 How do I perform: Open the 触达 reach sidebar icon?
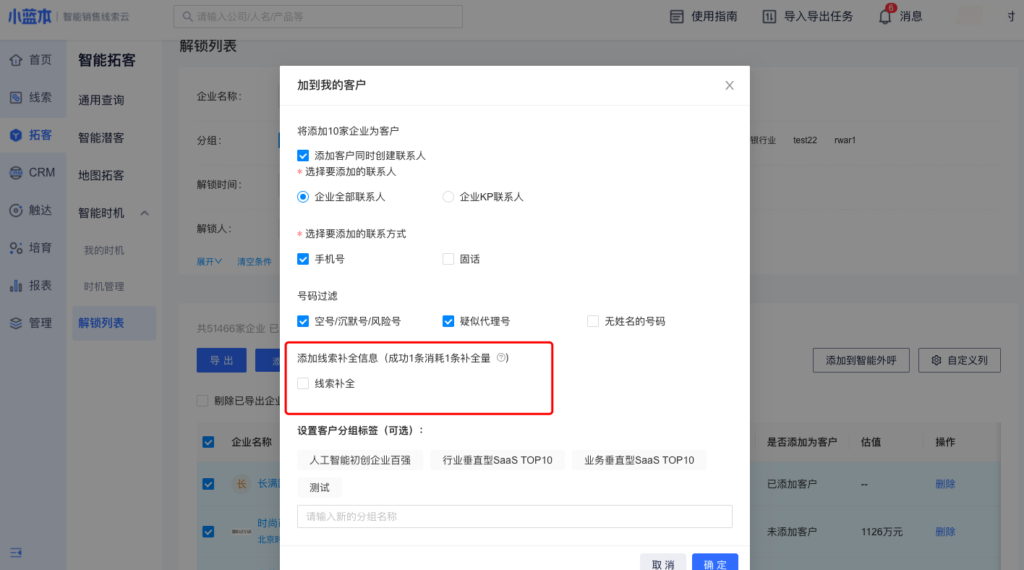(16, 210)
